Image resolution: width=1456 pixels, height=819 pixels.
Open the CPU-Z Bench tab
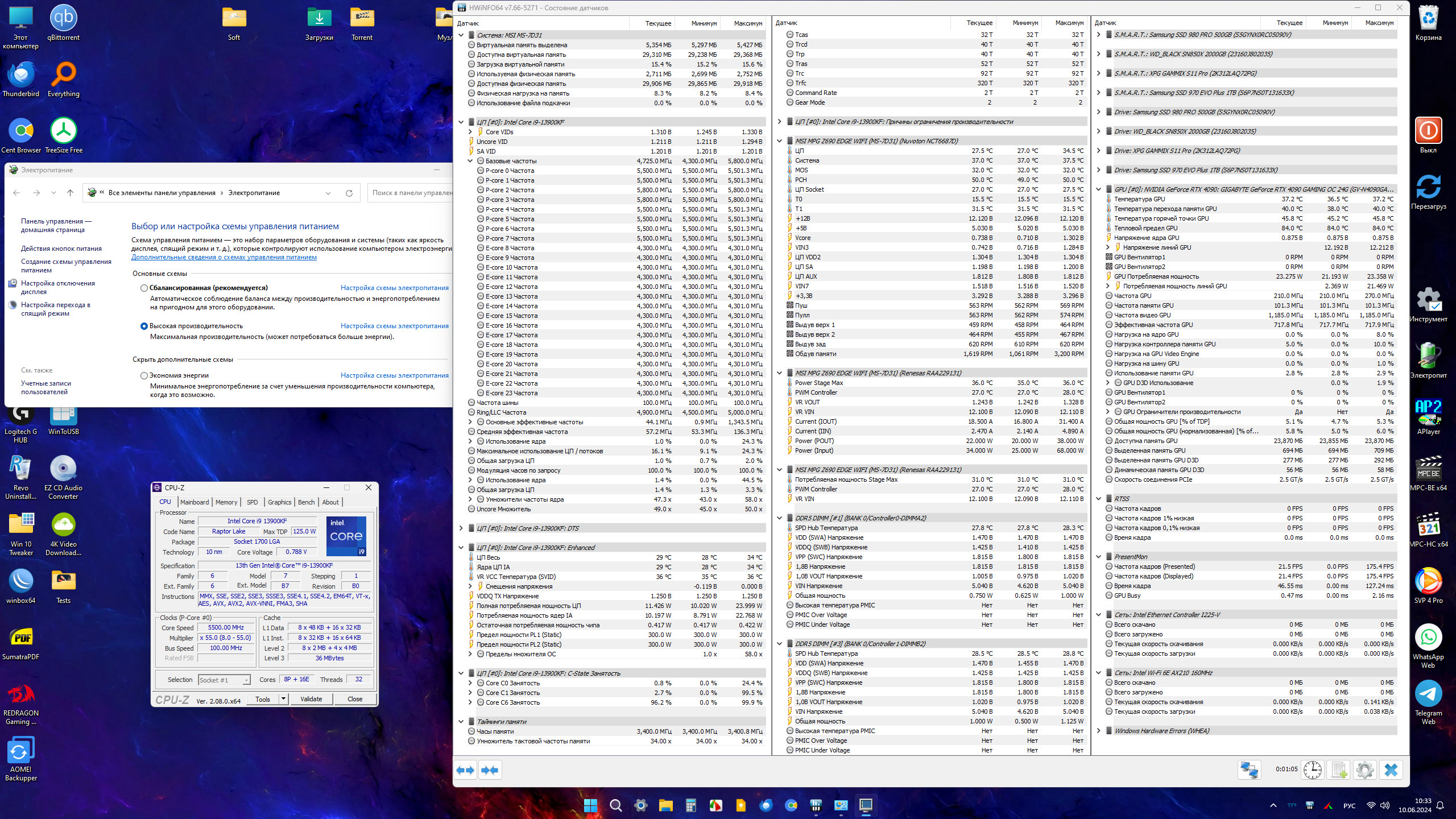(x=306, y=502)
